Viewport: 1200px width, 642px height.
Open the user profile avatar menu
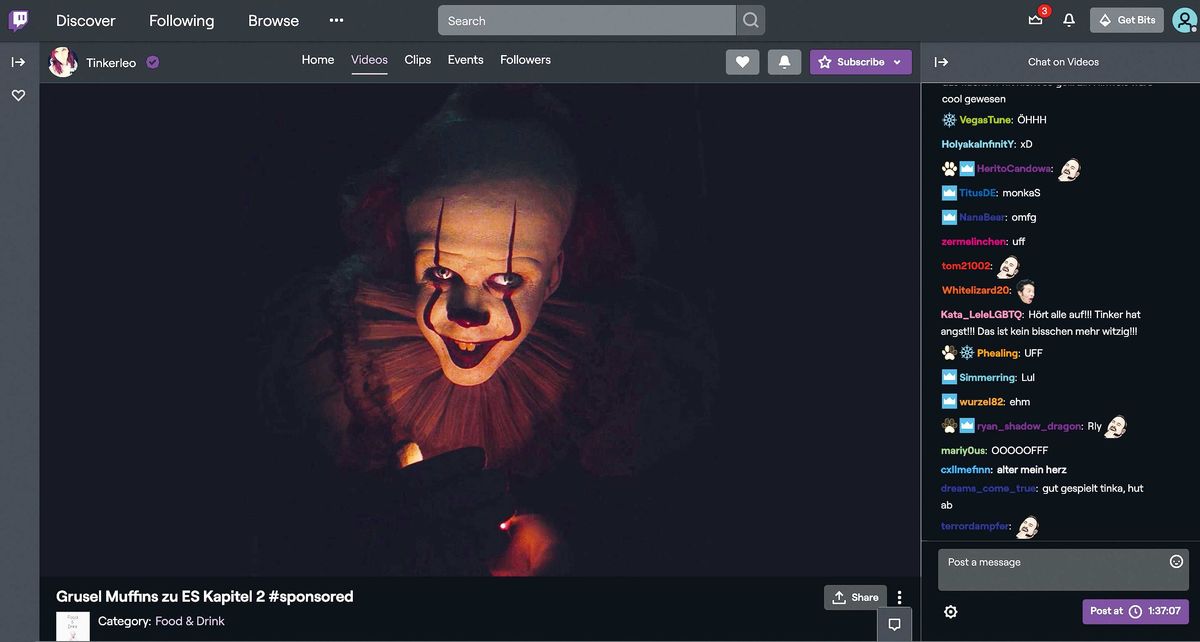coord(1184,20)
